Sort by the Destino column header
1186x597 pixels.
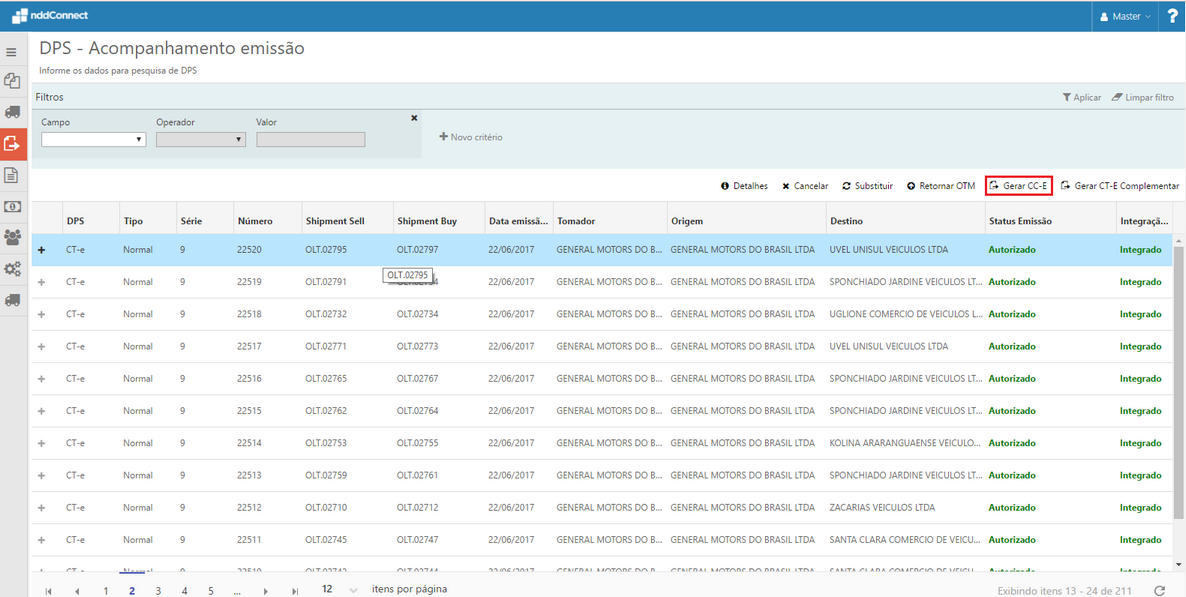point(846,221)
